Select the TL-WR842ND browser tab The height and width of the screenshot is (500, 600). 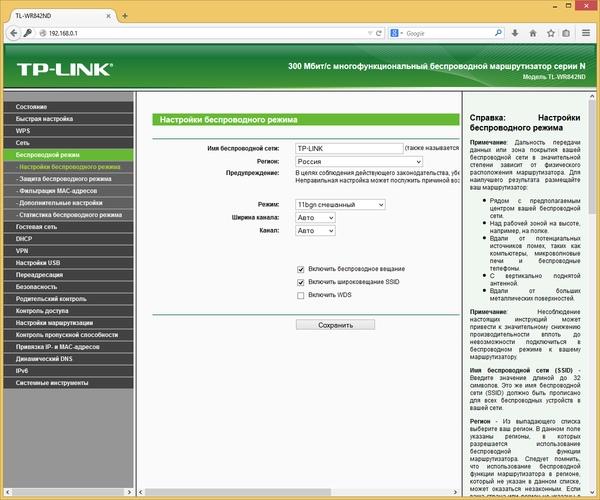(63, 16)
